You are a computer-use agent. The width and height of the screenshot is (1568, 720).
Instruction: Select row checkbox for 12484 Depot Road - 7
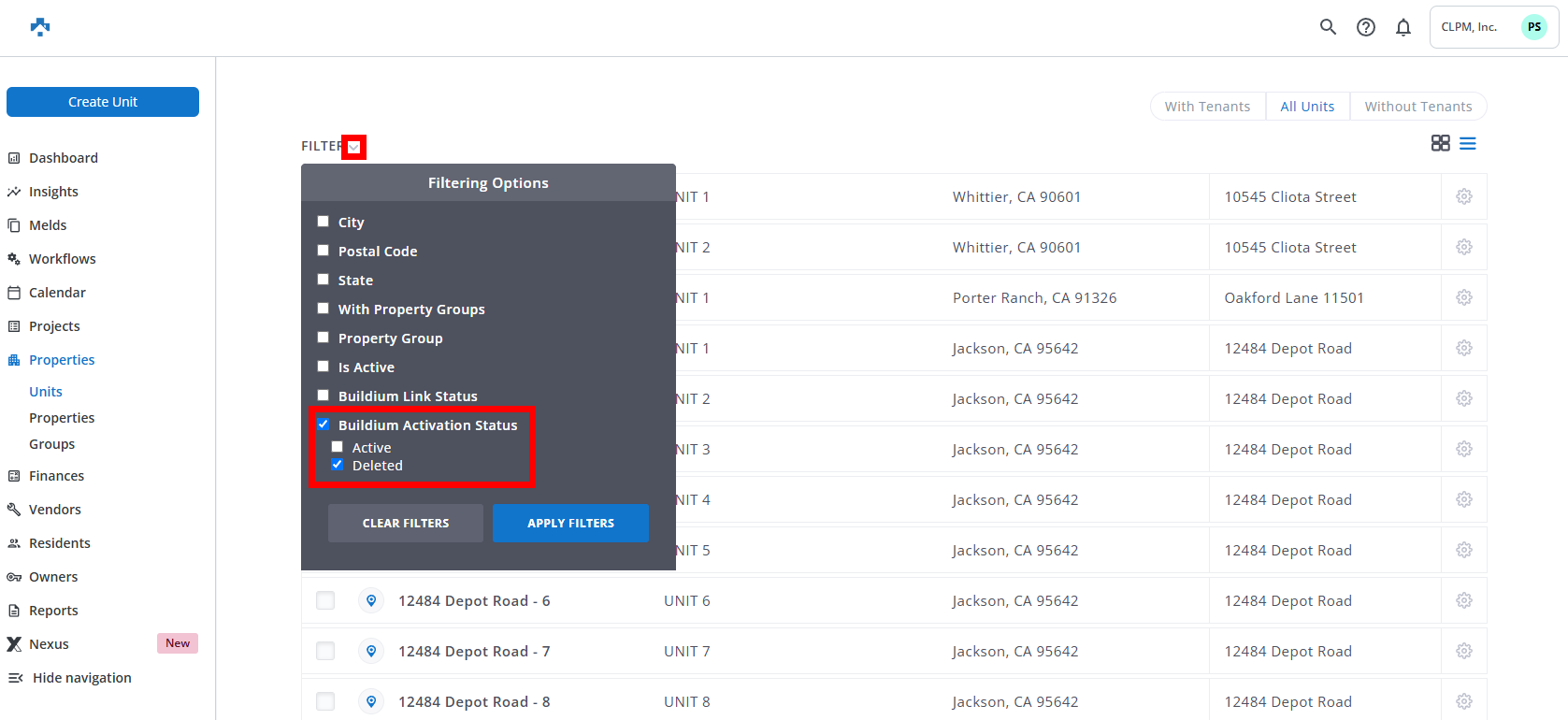tap(325, 651)
